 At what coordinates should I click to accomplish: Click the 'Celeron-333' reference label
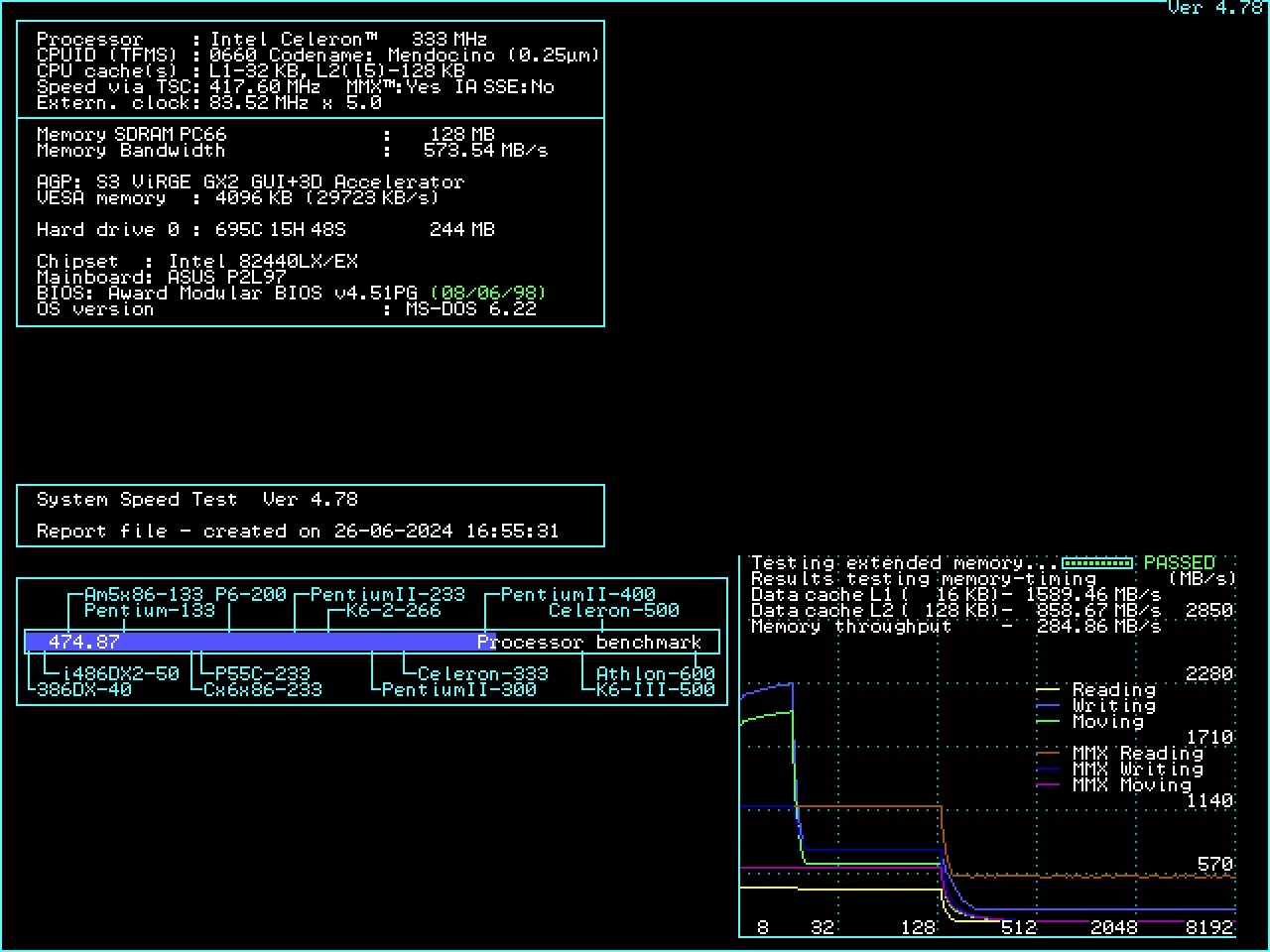(x=483, y=674)
